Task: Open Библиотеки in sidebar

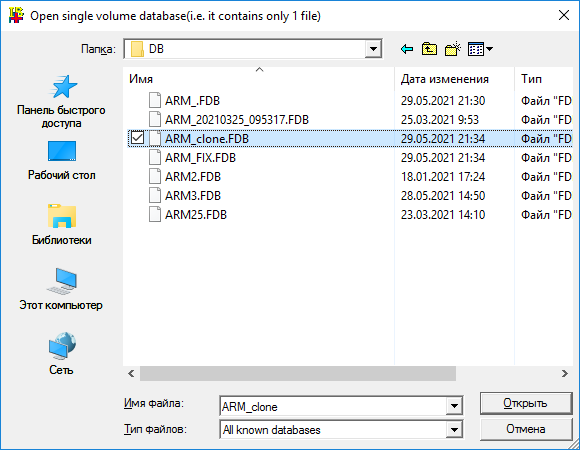Action: (61, 224)
